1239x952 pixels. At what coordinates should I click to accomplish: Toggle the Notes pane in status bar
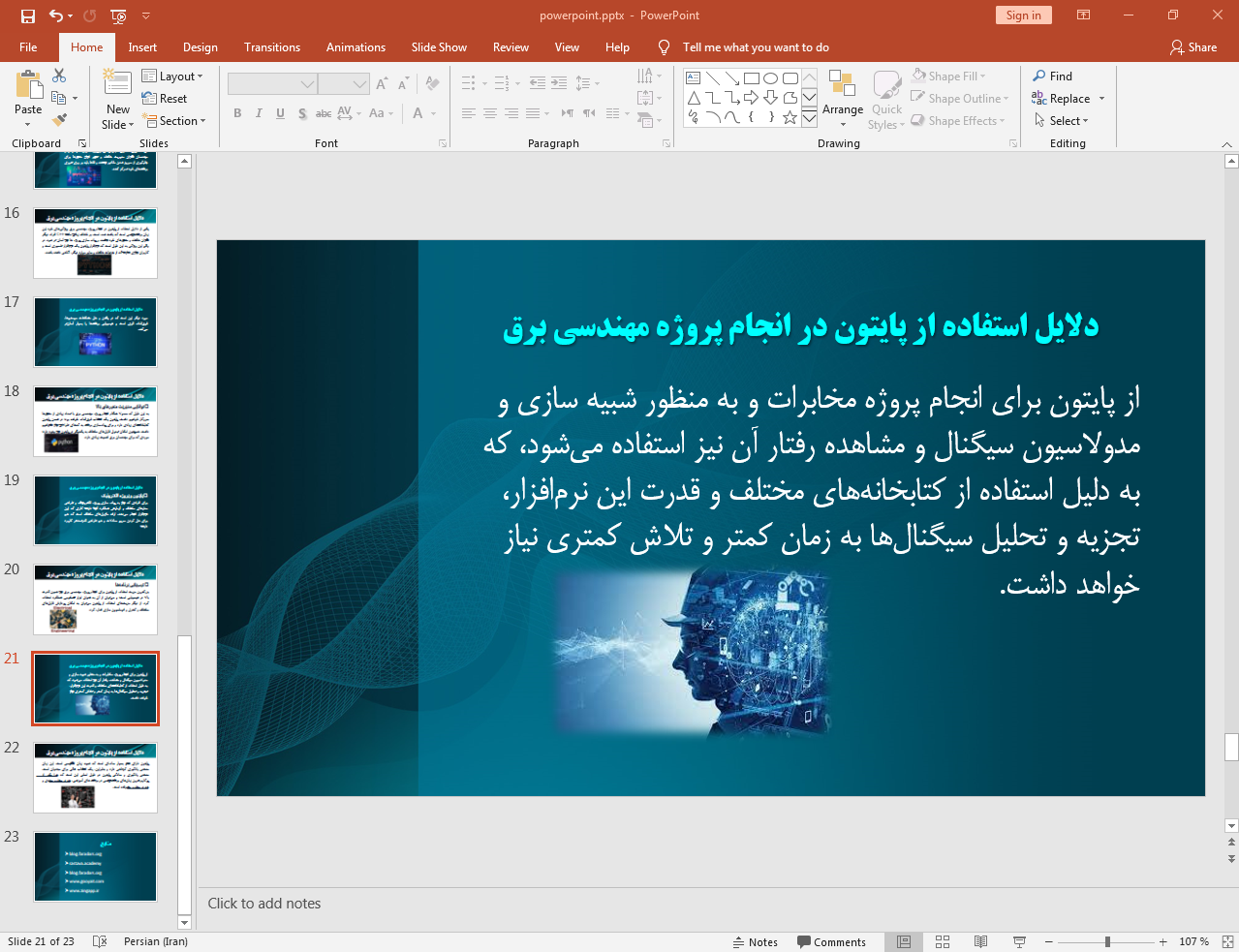756,941
